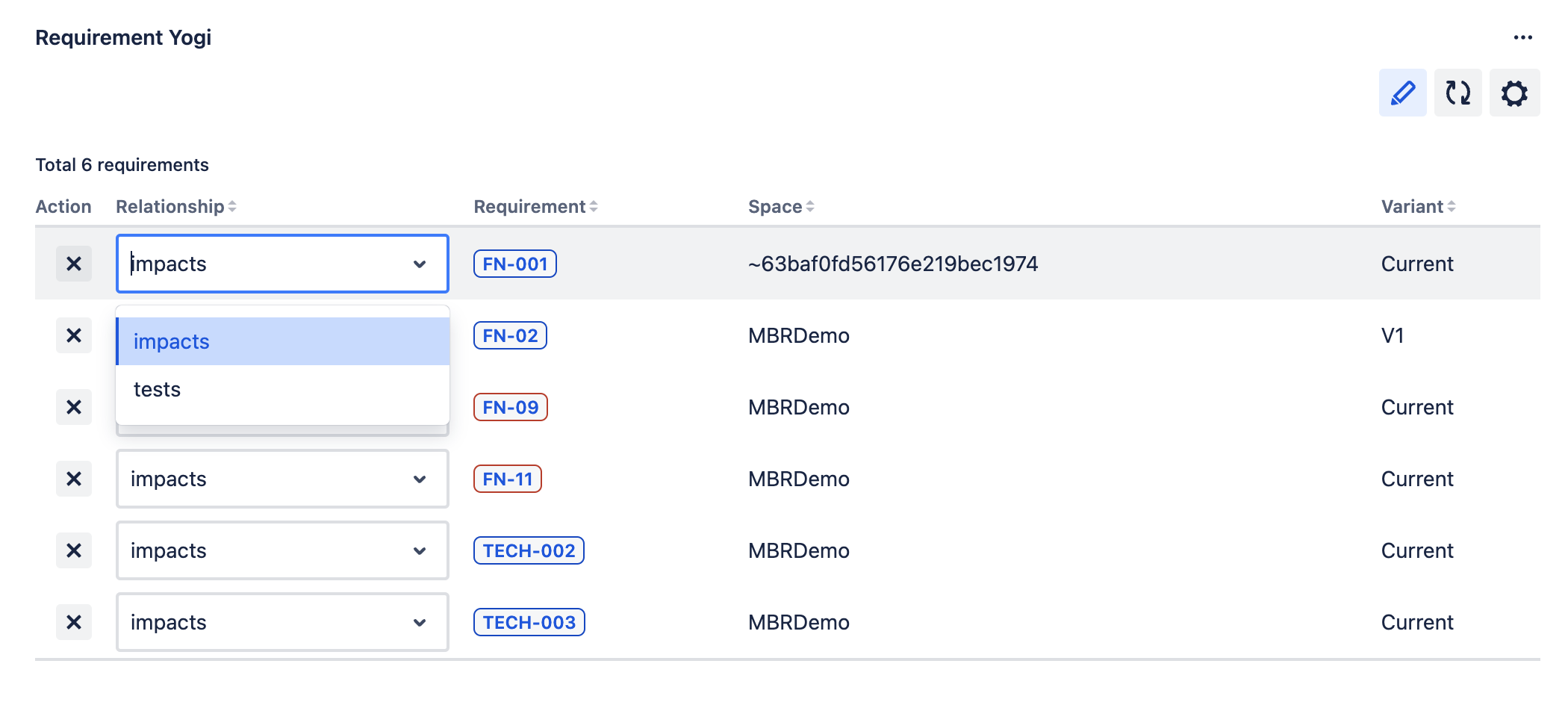Click the refresh arrows icon

point(1457,93)
